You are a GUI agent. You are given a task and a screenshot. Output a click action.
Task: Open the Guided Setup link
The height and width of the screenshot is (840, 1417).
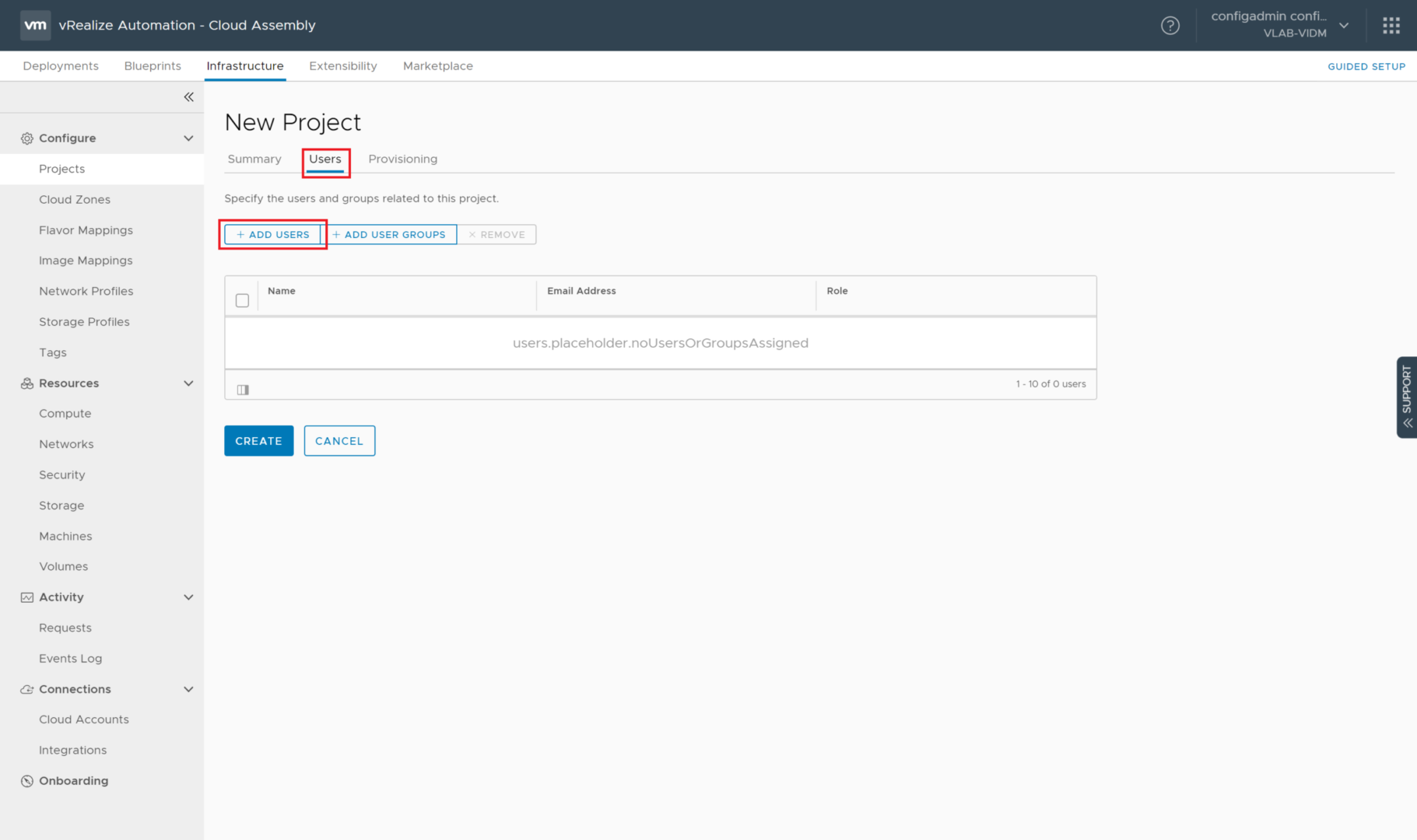pos(1366,67)
